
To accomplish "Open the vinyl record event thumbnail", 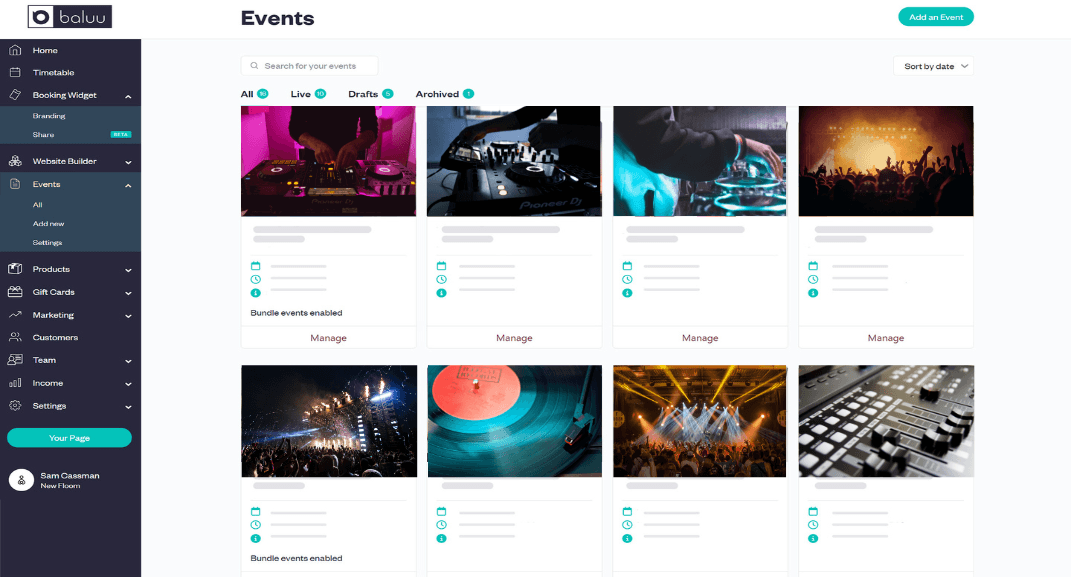I will click(x=515, y=421).
